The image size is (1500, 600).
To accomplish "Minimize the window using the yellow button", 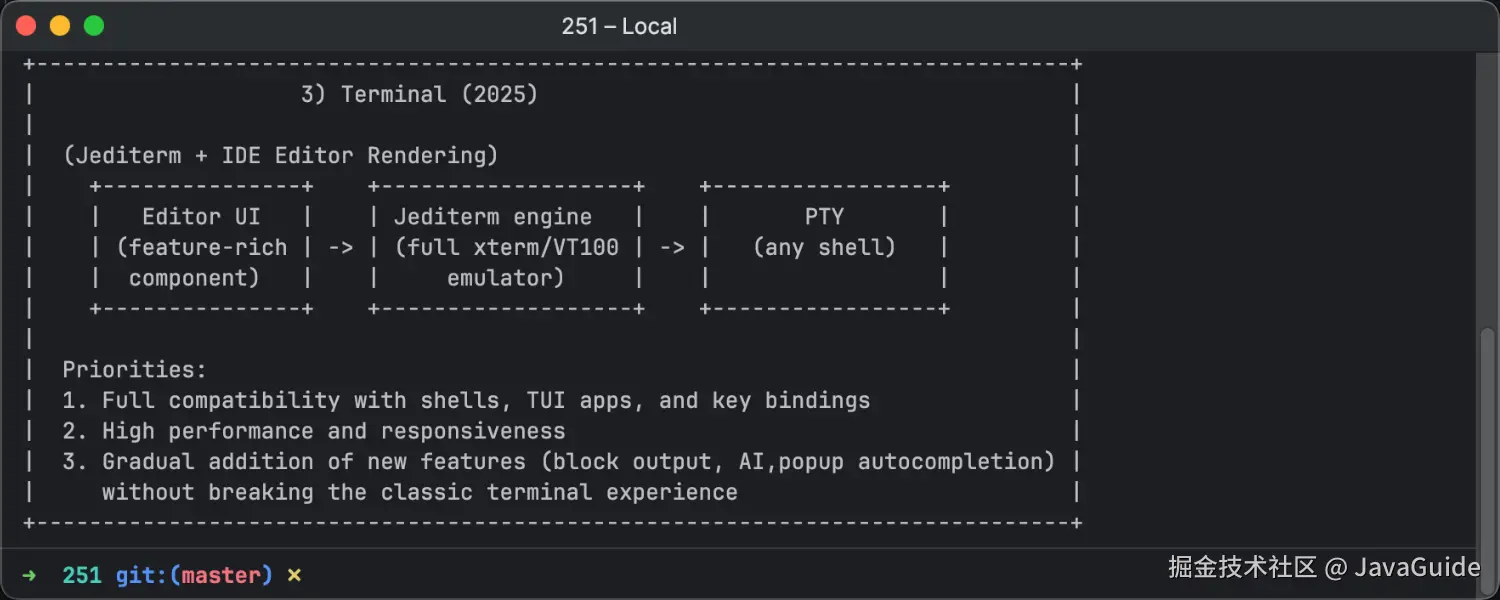I will tap(60, 26).
